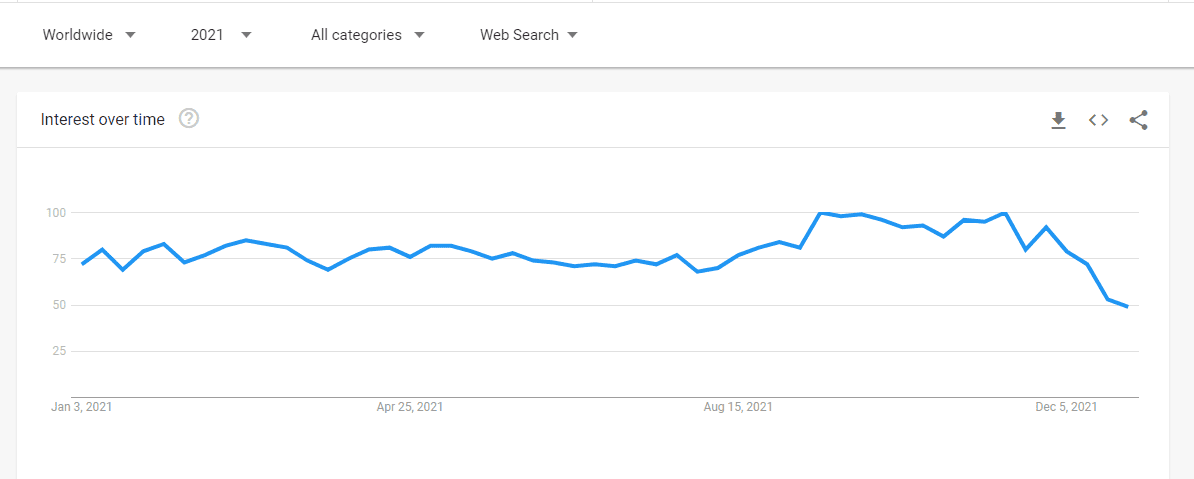Change the Web Search type dropdown
The width and height of the screenshot is (1194, 479).
pyautogui.click(x=529, y=35)
